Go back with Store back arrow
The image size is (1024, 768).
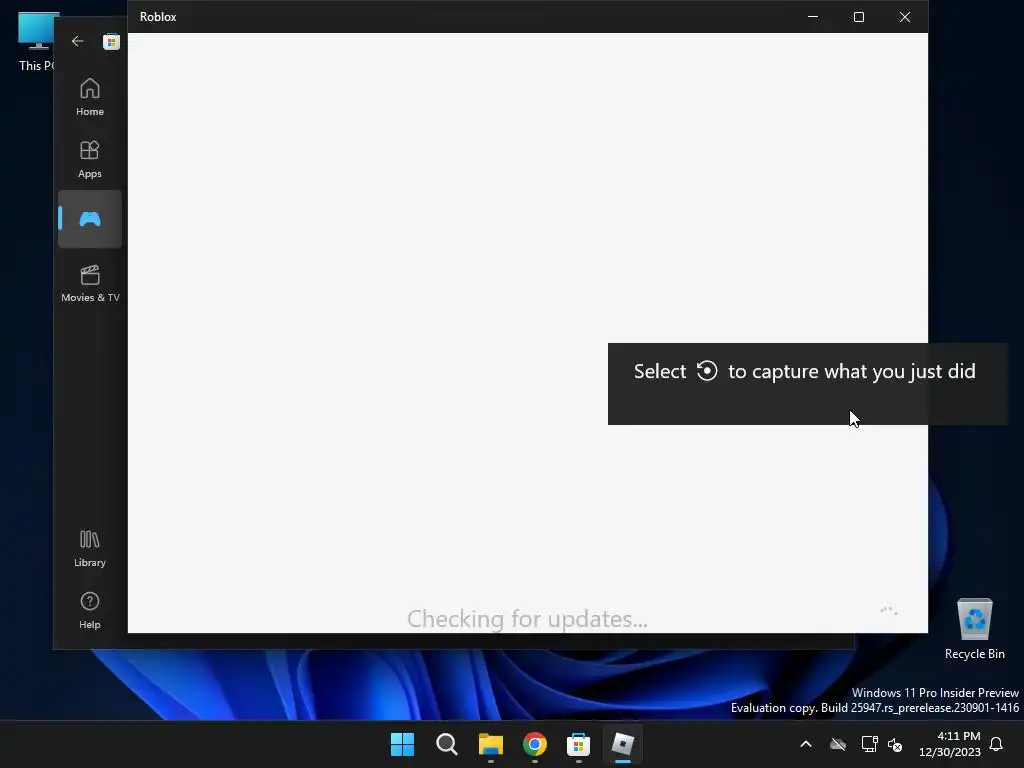click(x=78, y=41)
